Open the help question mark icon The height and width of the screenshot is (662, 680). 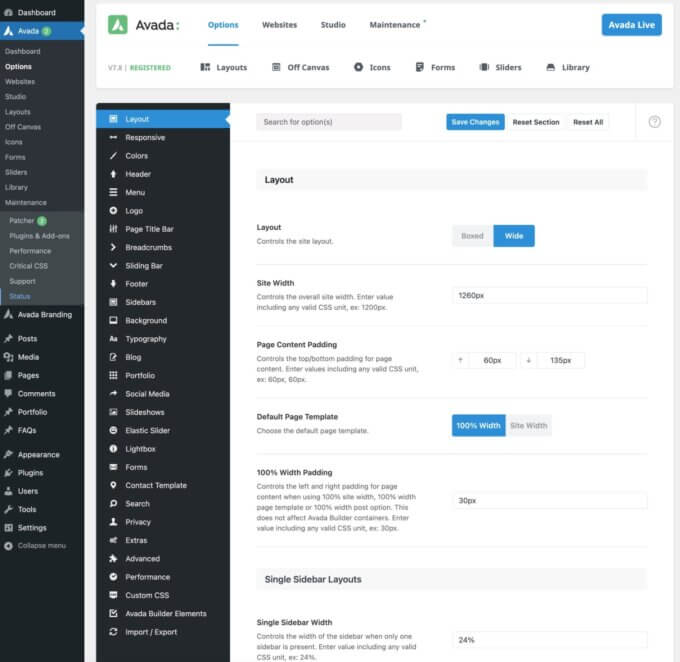pos(654,122)
